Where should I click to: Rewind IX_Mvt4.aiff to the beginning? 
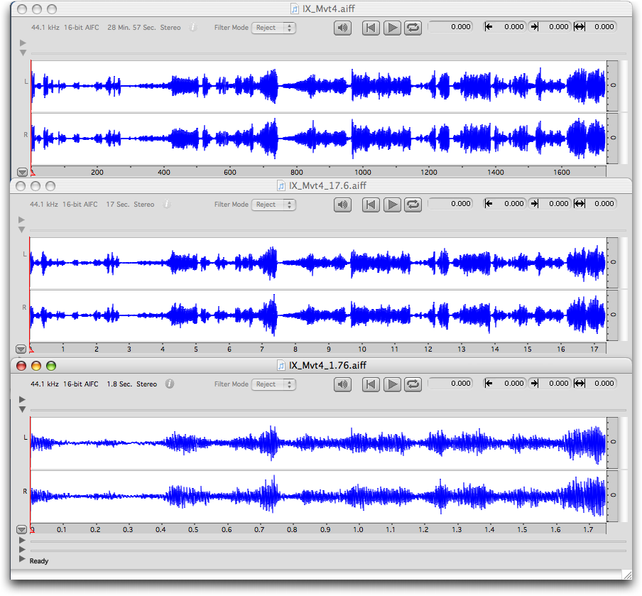[x=371, y=27]
